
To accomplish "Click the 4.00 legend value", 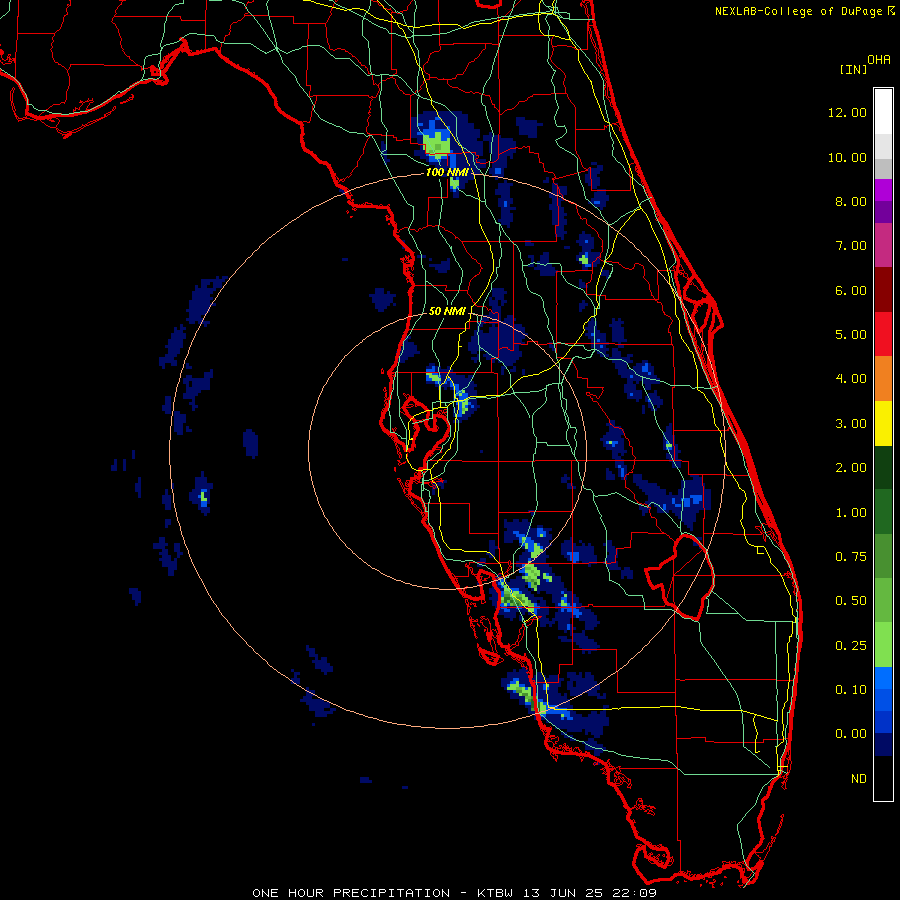I will coord(851,379).
